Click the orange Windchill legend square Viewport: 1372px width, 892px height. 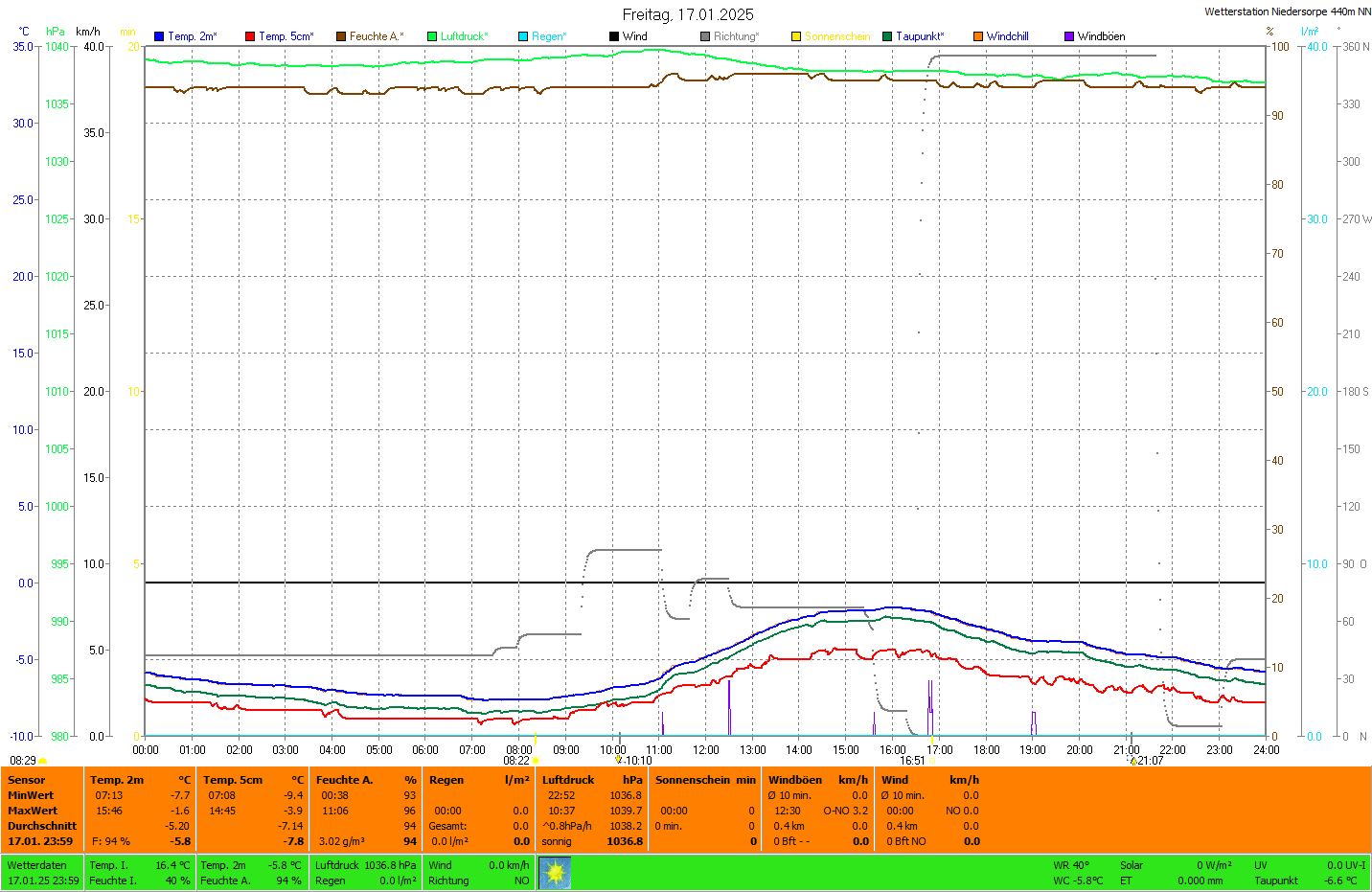pos(978,36)
